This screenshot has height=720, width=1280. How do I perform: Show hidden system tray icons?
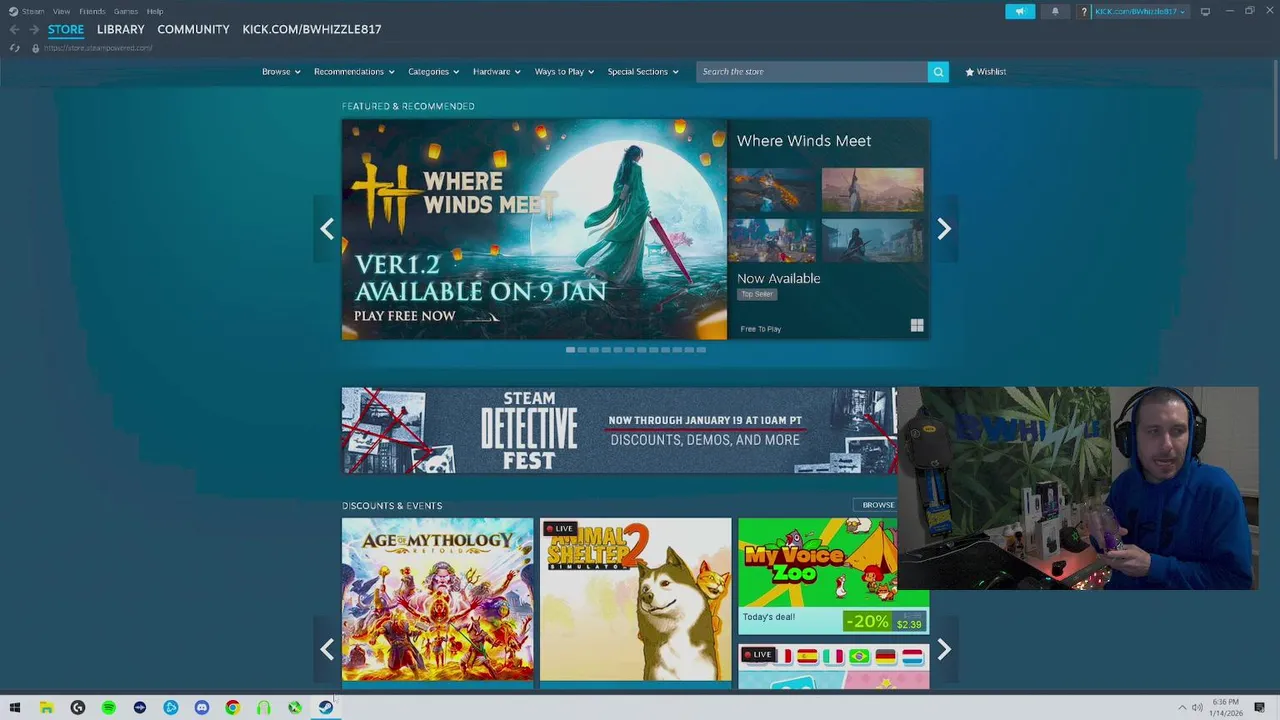[x=1182, y=708]
